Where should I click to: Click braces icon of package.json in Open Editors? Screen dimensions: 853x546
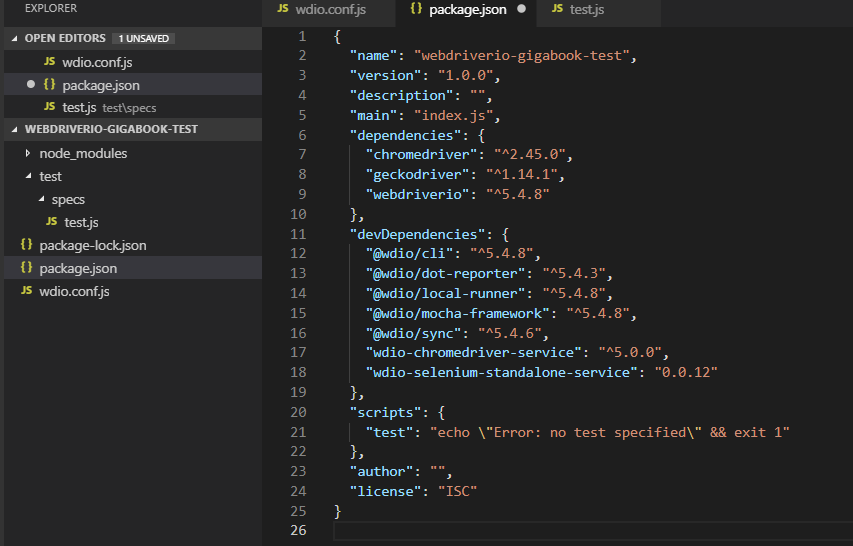[50, 84]
